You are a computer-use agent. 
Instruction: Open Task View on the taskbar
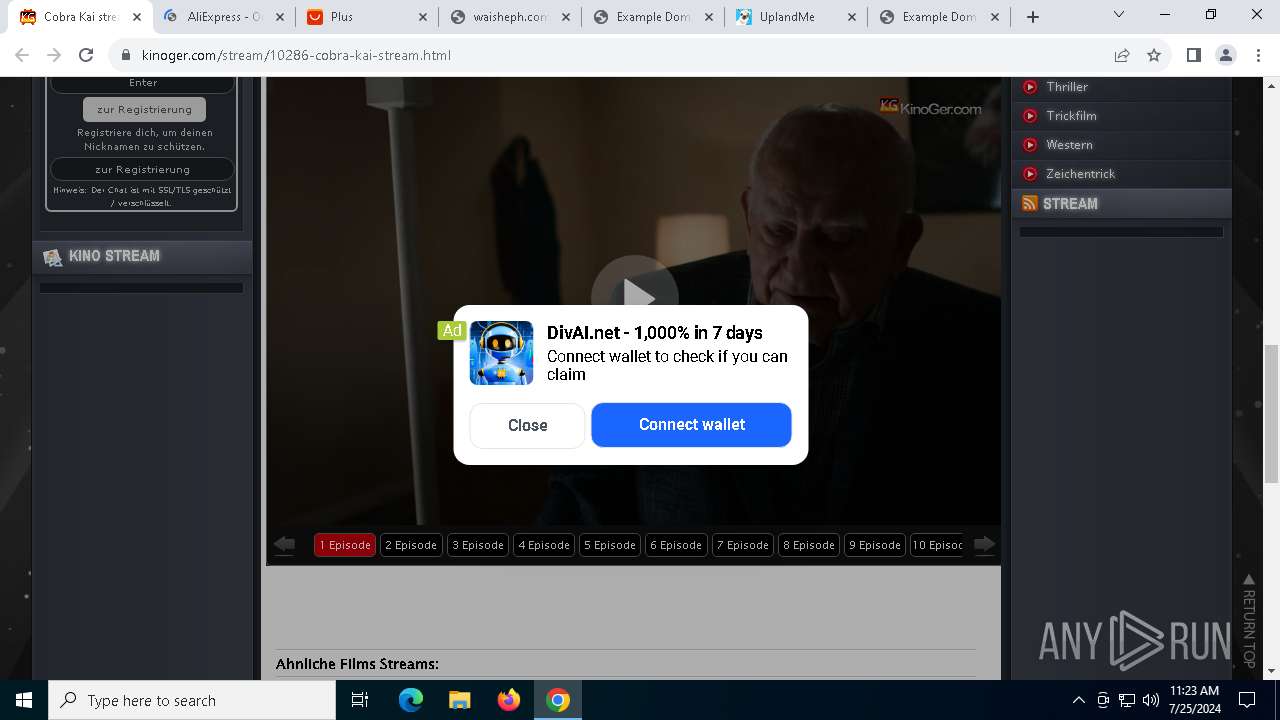coord(360,700)
